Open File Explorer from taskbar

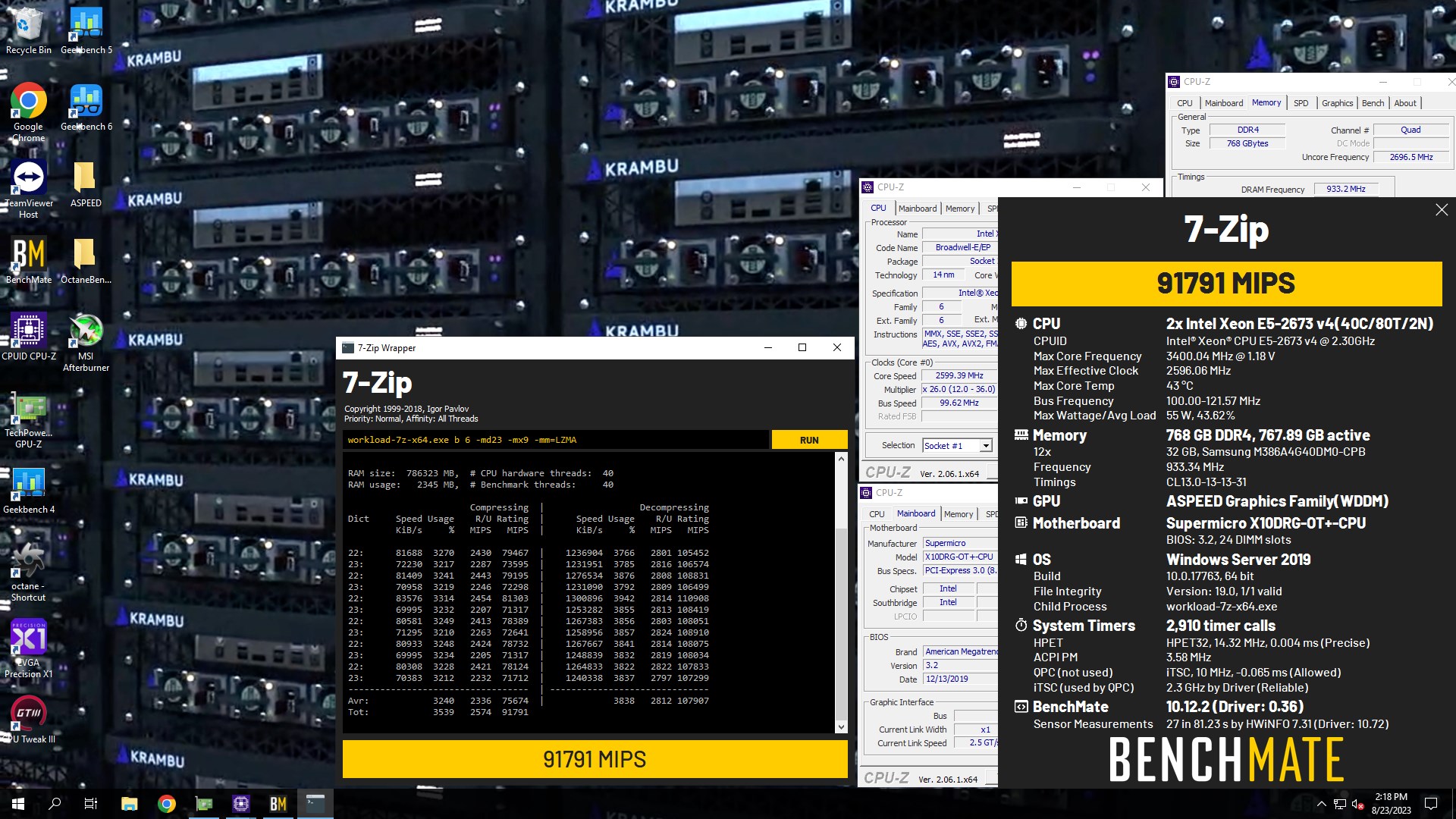coord(129,804)
